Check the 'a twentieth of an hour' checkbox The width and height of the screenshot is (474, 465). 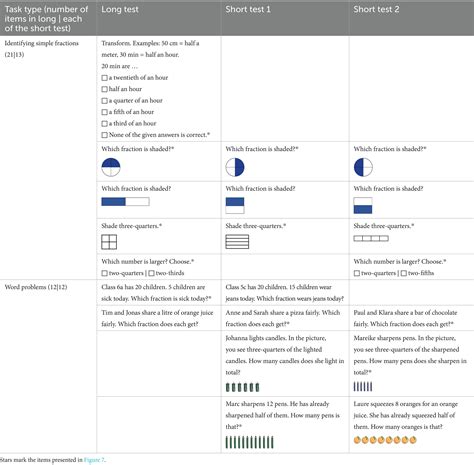click(x=104, y=78)
